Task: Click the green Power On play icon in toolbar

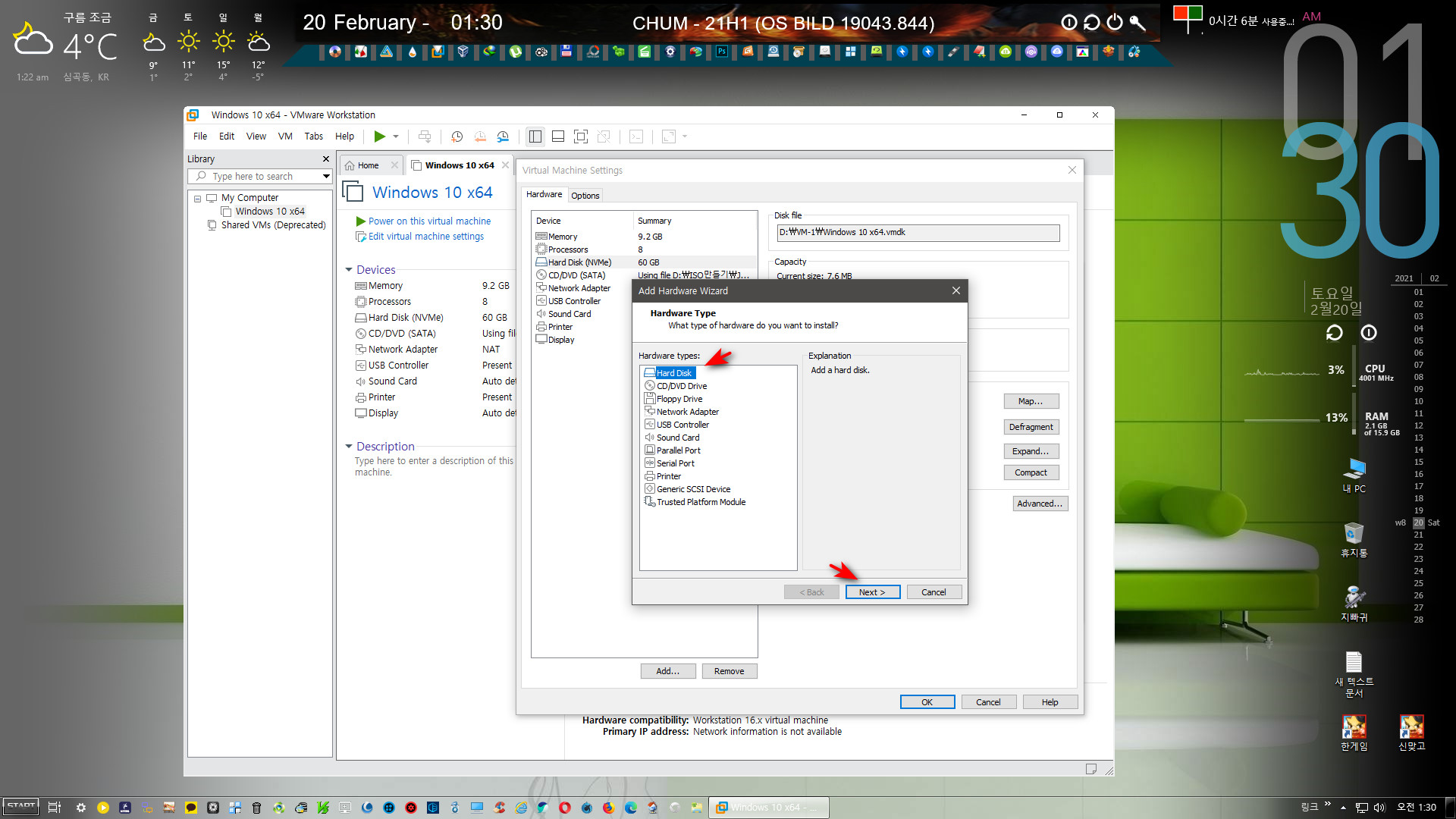Action: click(379, 136)
